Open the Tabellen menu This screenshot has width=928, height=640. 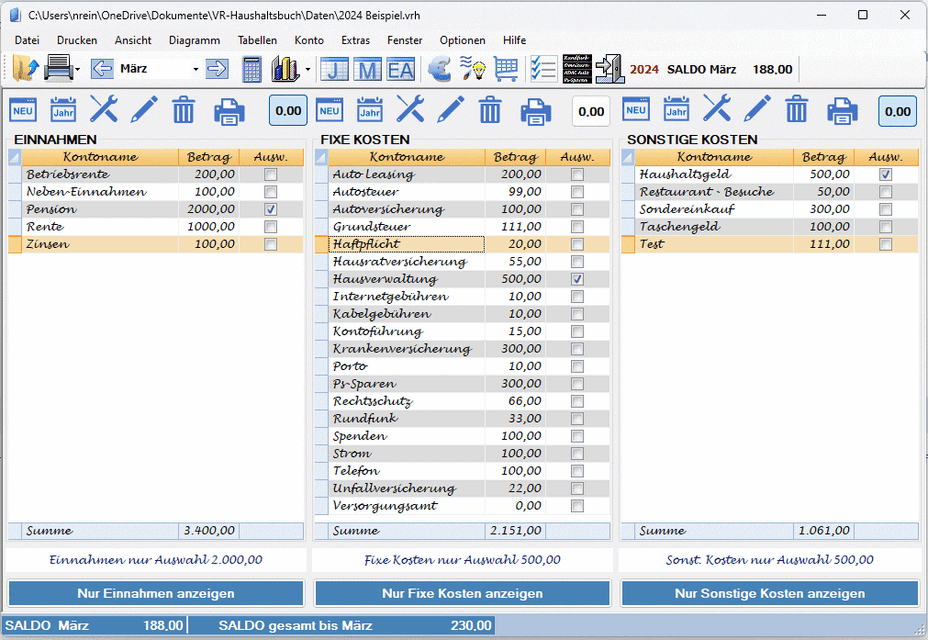click(257, 40)
